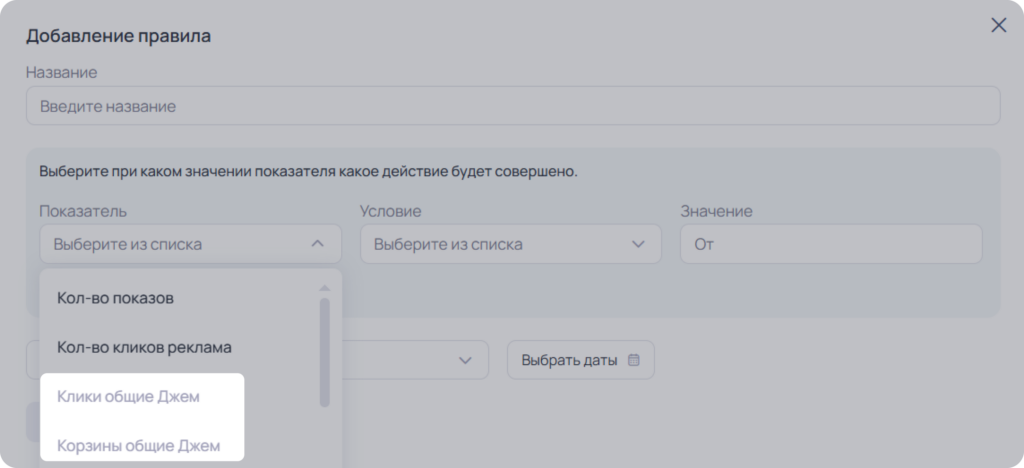Close the Добавление правила dialog
1024x468 pixels.
[999, 25]
